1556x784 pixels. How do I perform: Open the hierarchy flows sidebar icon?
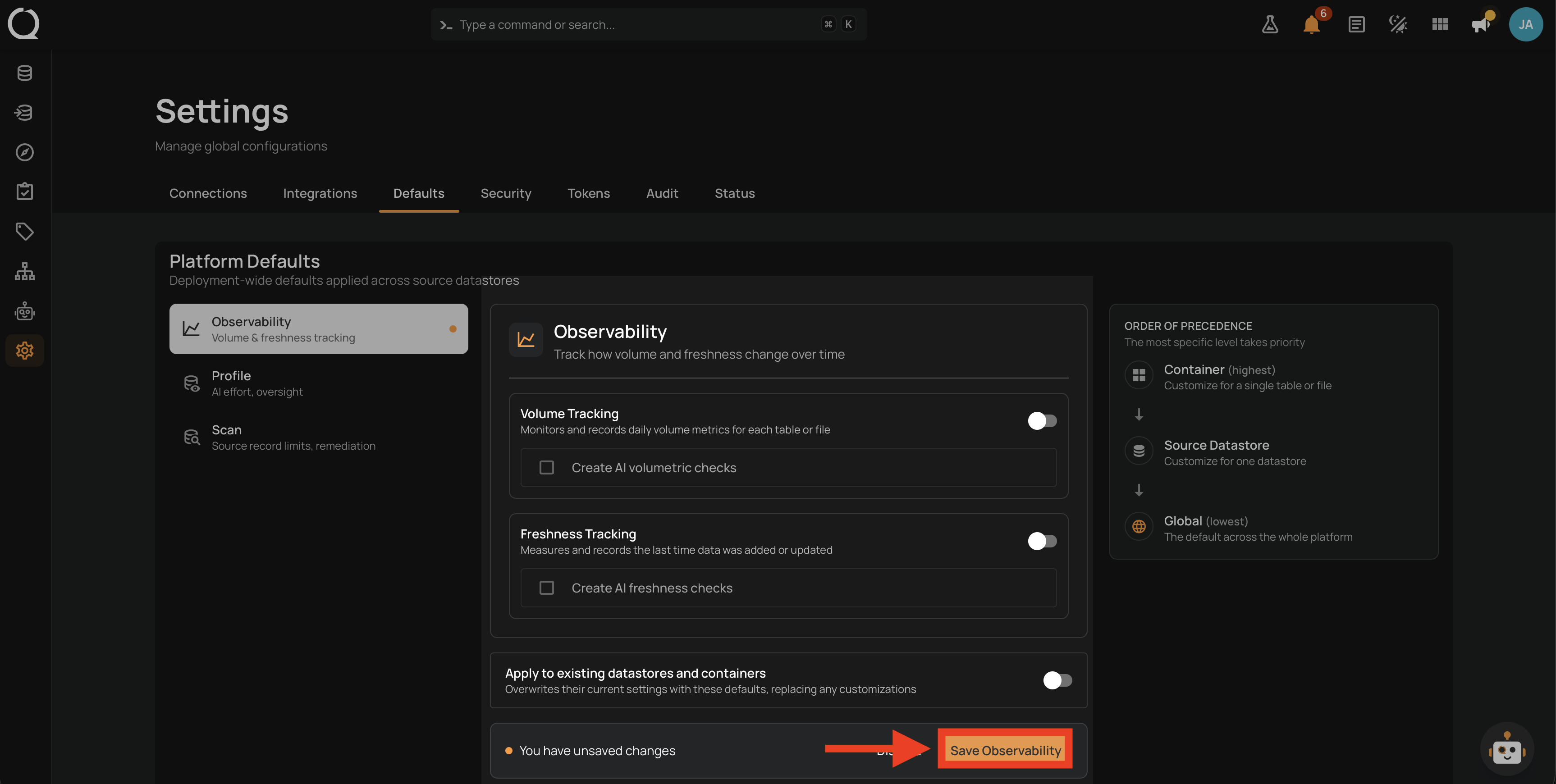coord(25,271)
